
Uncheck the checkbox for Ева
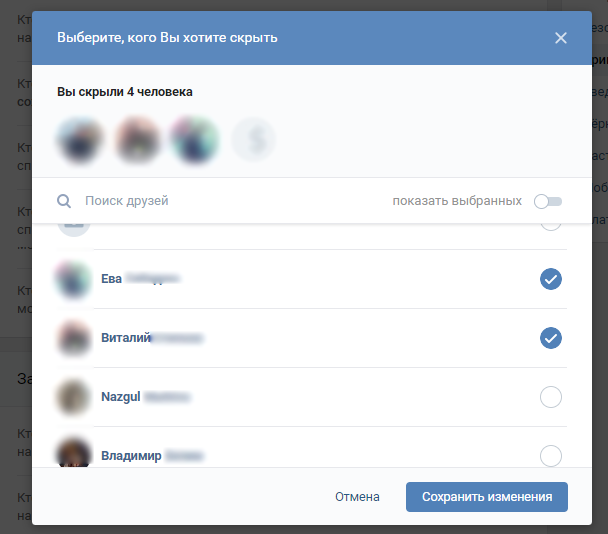(551, 279)
